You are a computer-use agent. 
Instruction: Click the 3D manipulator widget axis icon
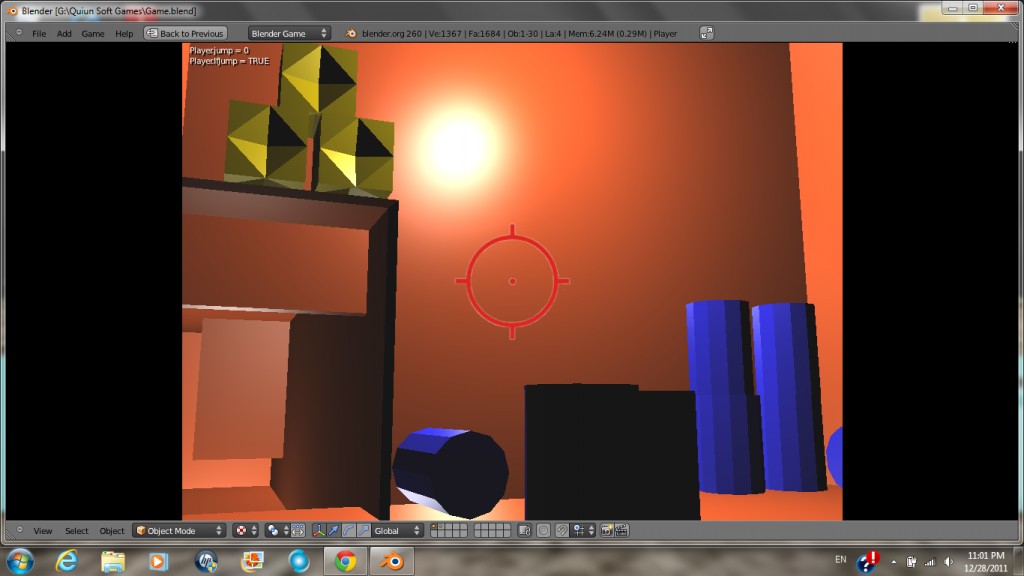317,530
